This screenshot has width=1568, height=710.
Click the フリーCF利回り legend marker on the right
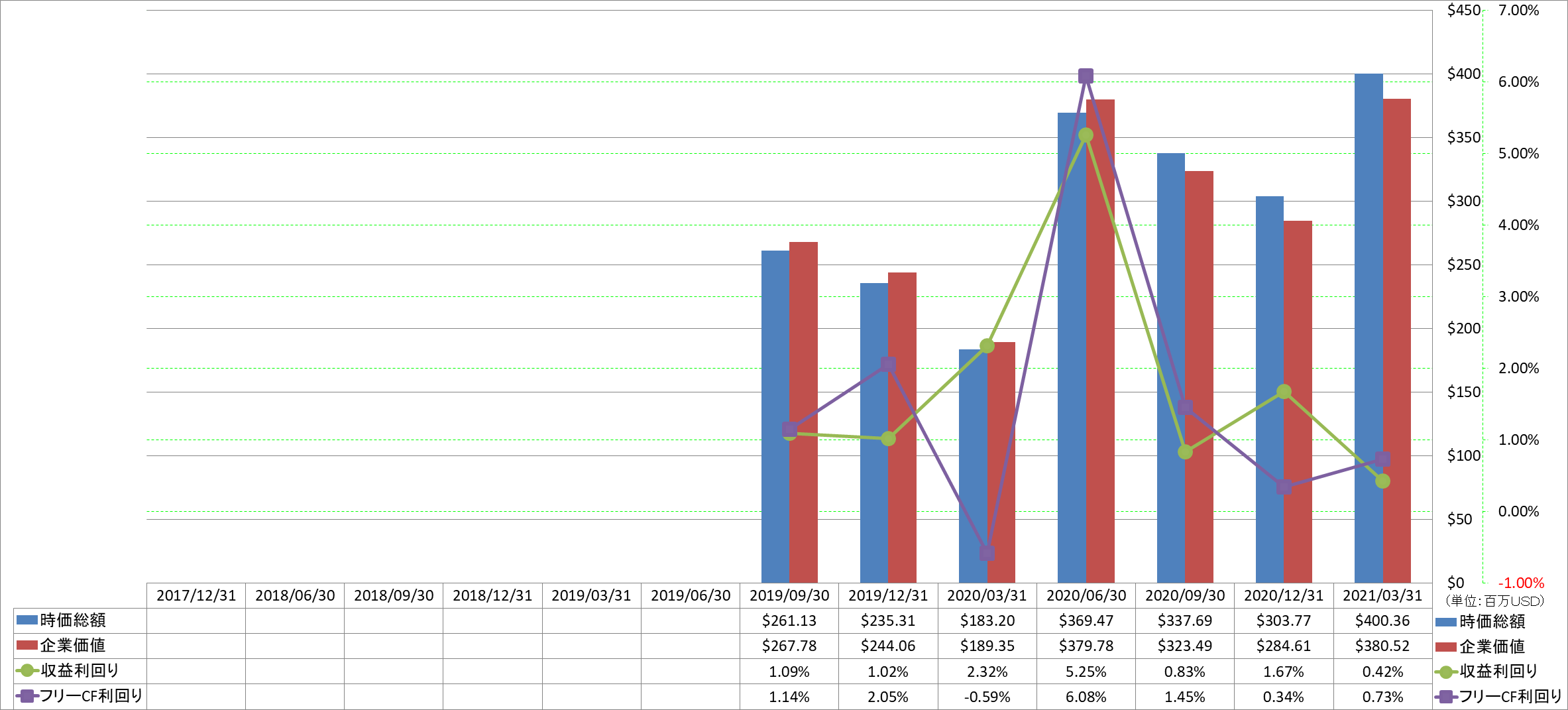coord(1446,697)
